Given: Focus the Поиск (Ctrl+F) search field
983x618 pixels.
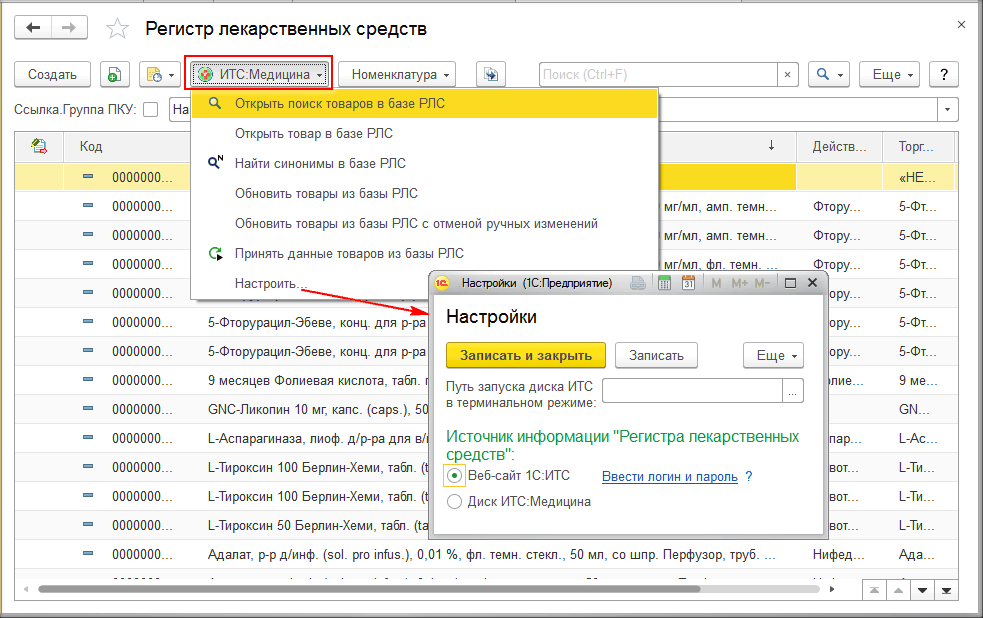Looking at the screenshot, I should [x=658, y=75].
